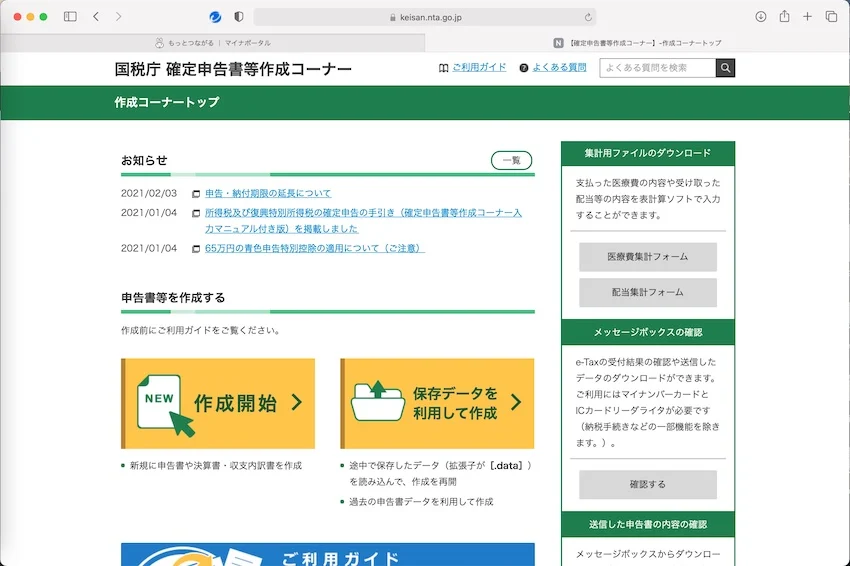Click the 作成コーナートップ heading
850x566 pixels.
tap(167, 102)
